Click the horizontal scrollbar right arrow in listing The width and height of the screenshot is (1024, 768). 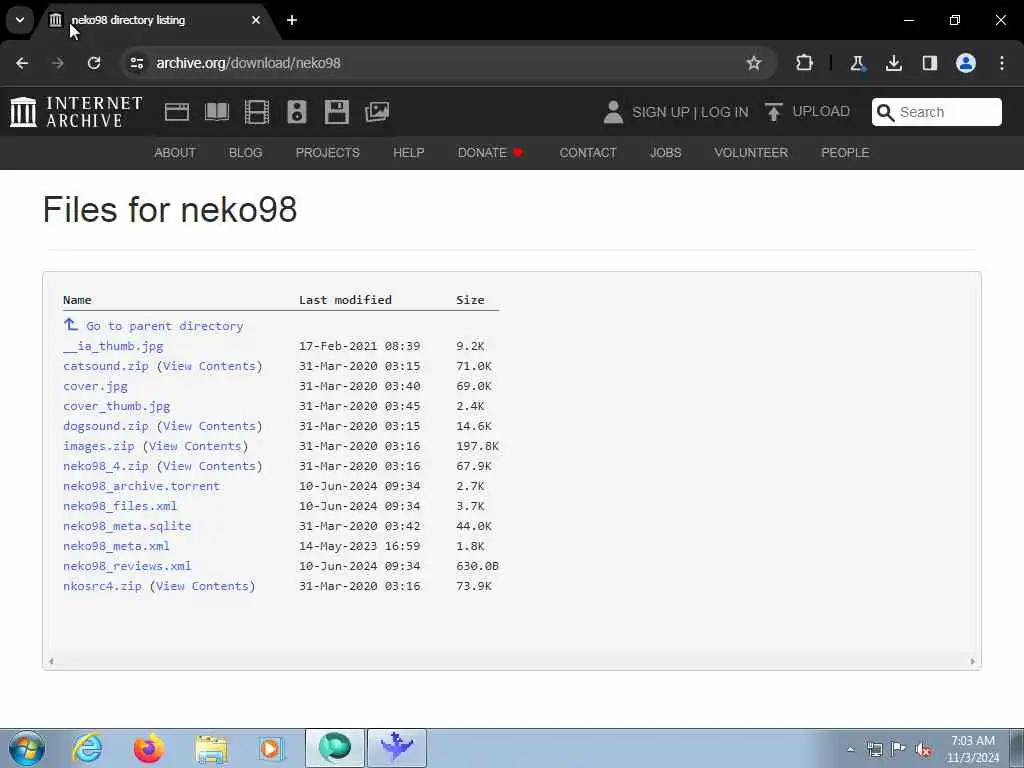972,662
